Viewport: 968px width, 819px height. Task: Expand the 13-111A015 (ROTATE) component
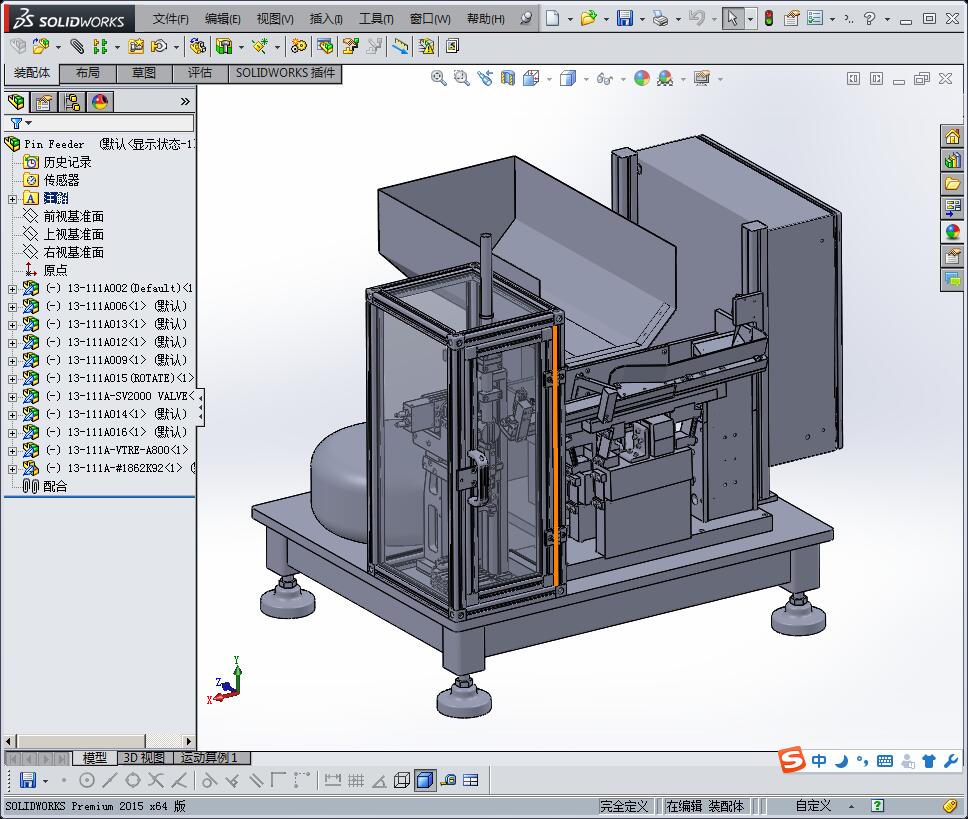pos(12,379)
